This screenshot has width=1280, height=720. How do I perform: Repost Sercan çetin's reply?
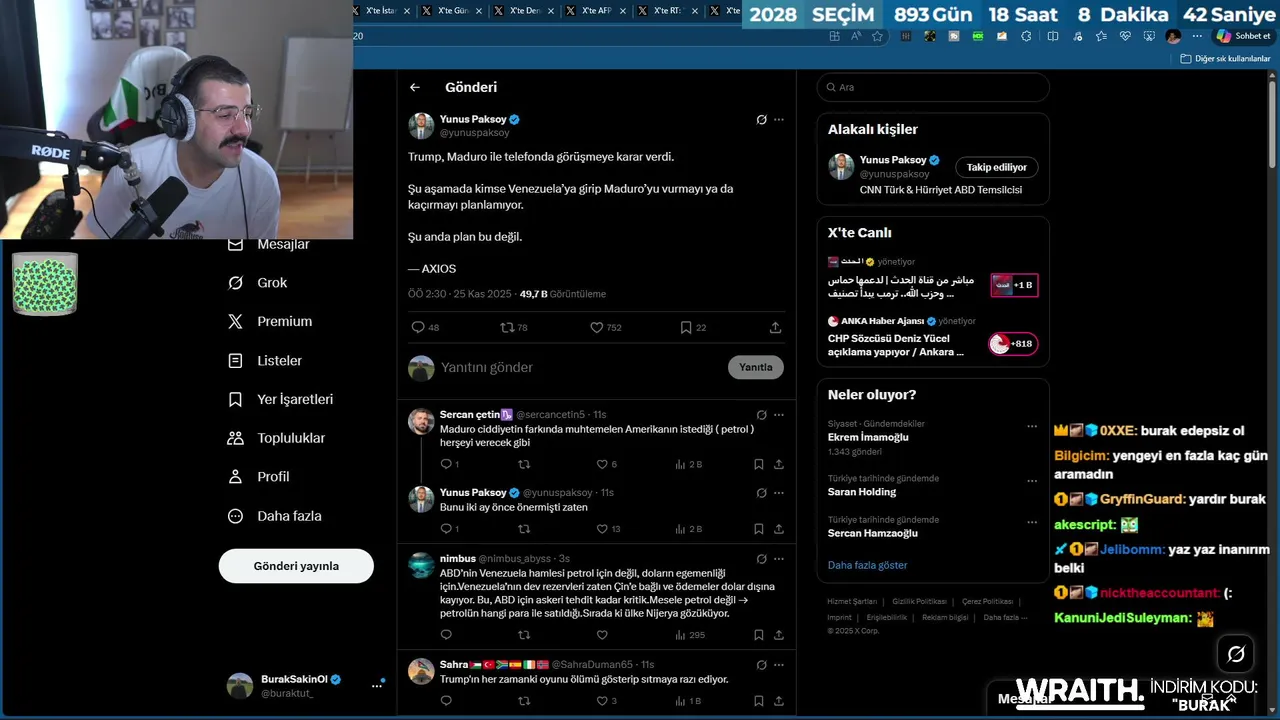523,464
